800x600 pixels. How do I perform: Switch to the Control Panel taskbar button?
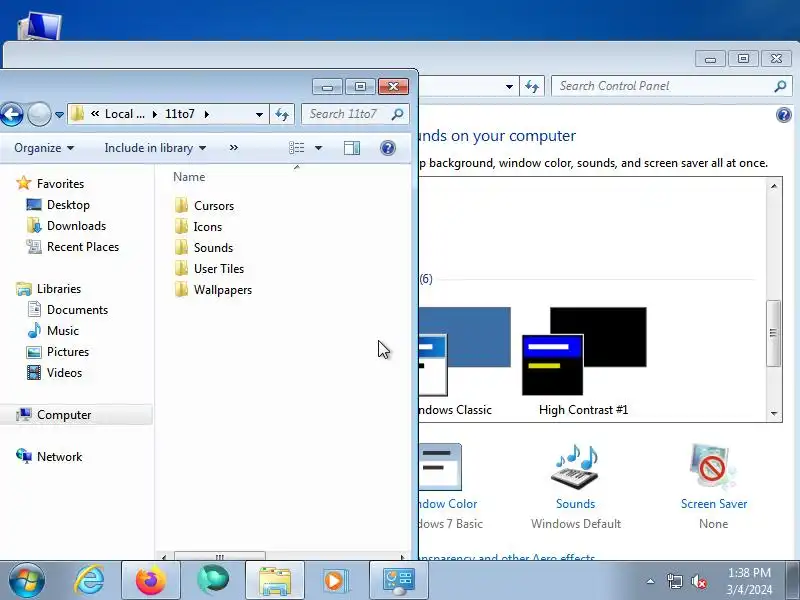coord(398,581)
